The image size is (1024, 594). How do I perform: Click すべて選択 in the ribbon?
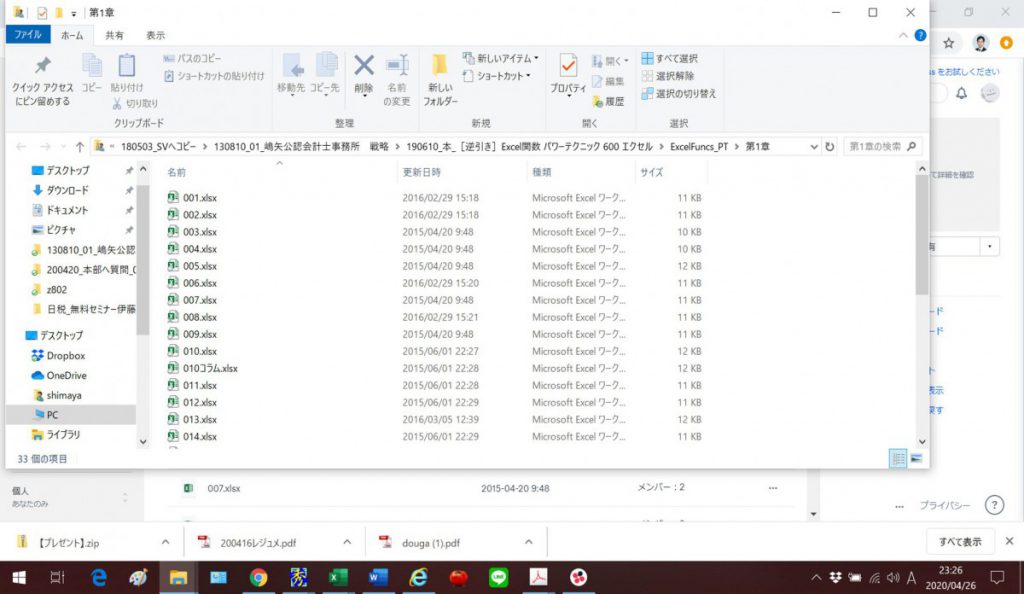[x=670, y=58]
